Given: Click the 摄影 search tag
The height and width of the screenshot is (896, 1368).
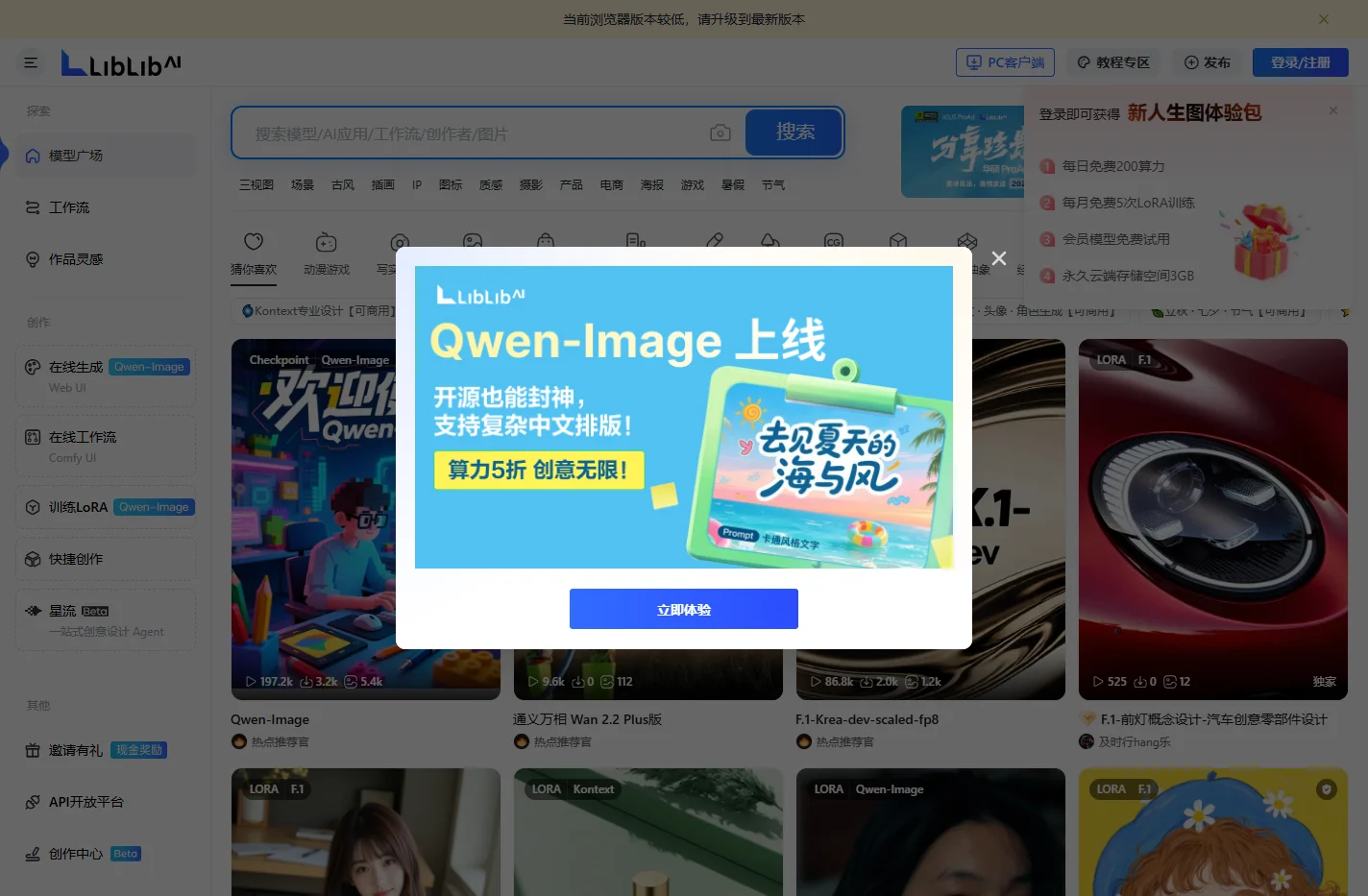Looking at the screenshot, I should (x=531, y=185).
